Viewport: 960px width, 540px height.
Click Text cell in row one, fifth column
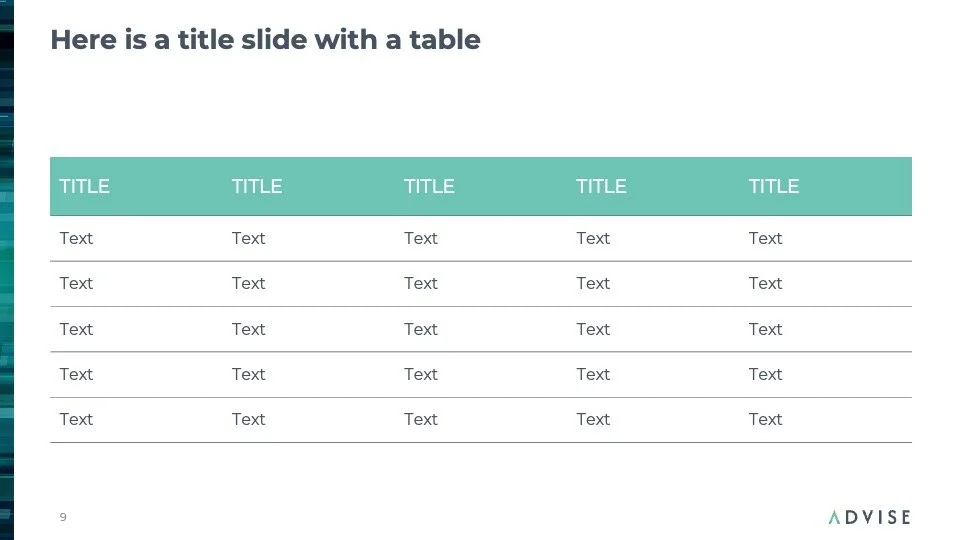pyautogui.click(x=765, y=238)
